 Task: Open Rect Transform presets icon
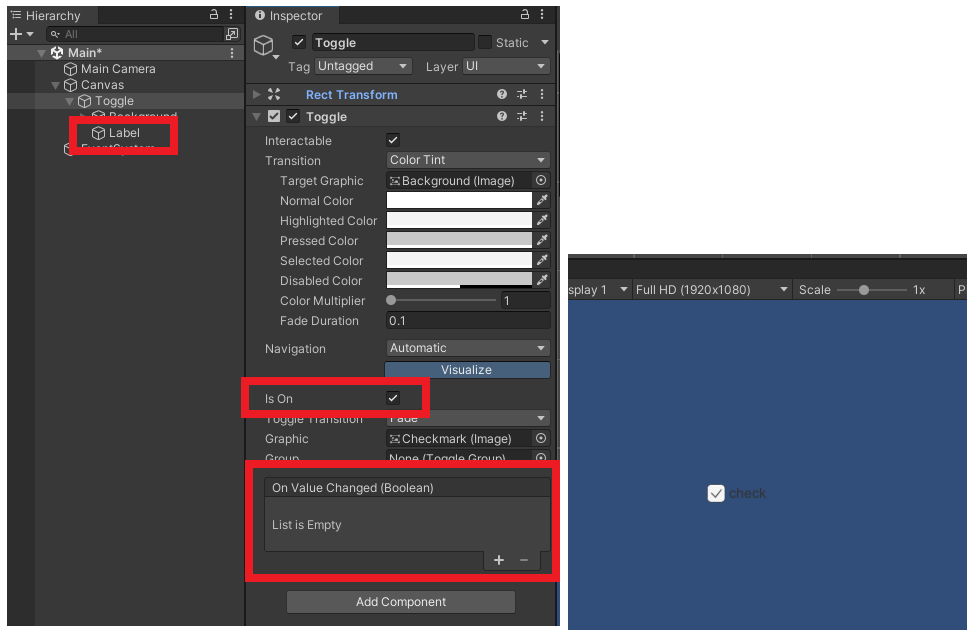point(522,94)
